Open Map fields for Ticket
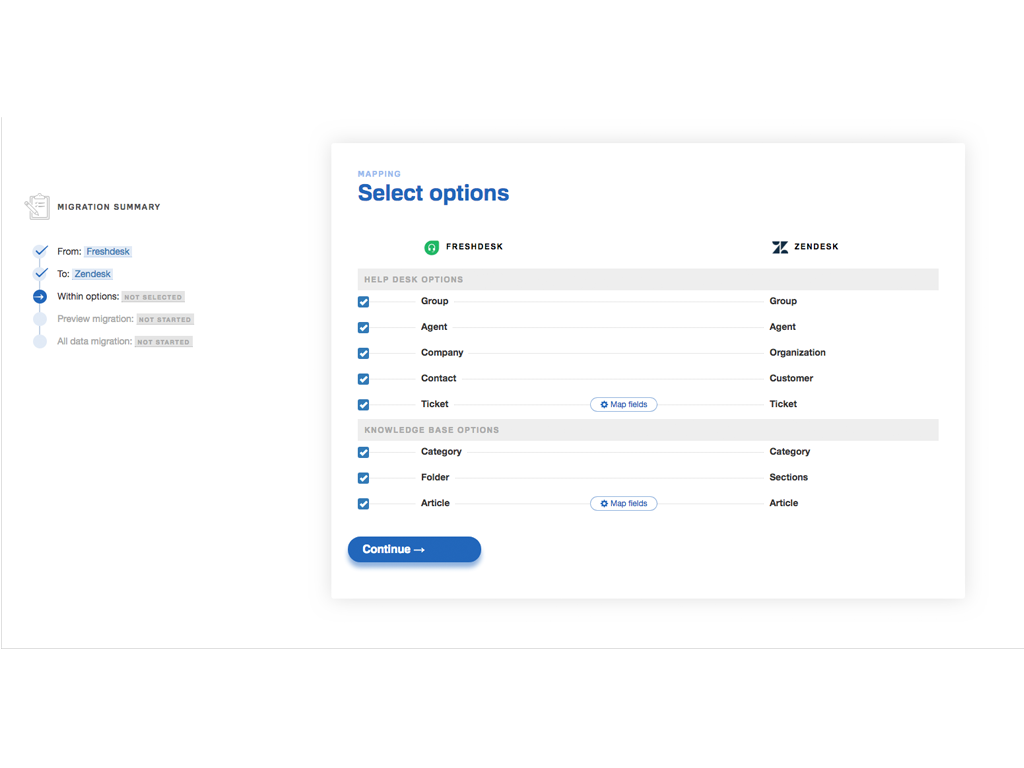This screenshot has width=1024, height=768. (623, 405)
